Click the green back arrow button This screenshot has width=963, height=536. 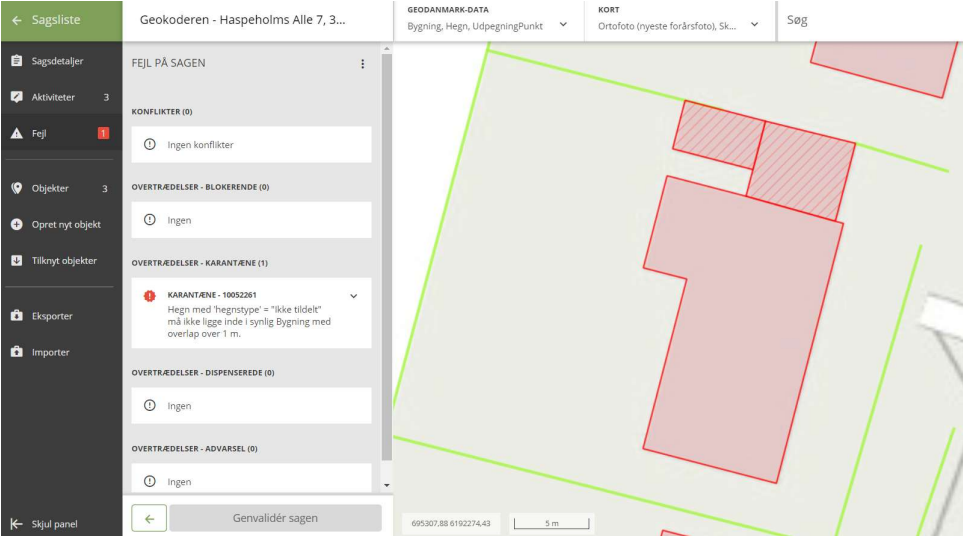tap(149, 518)
